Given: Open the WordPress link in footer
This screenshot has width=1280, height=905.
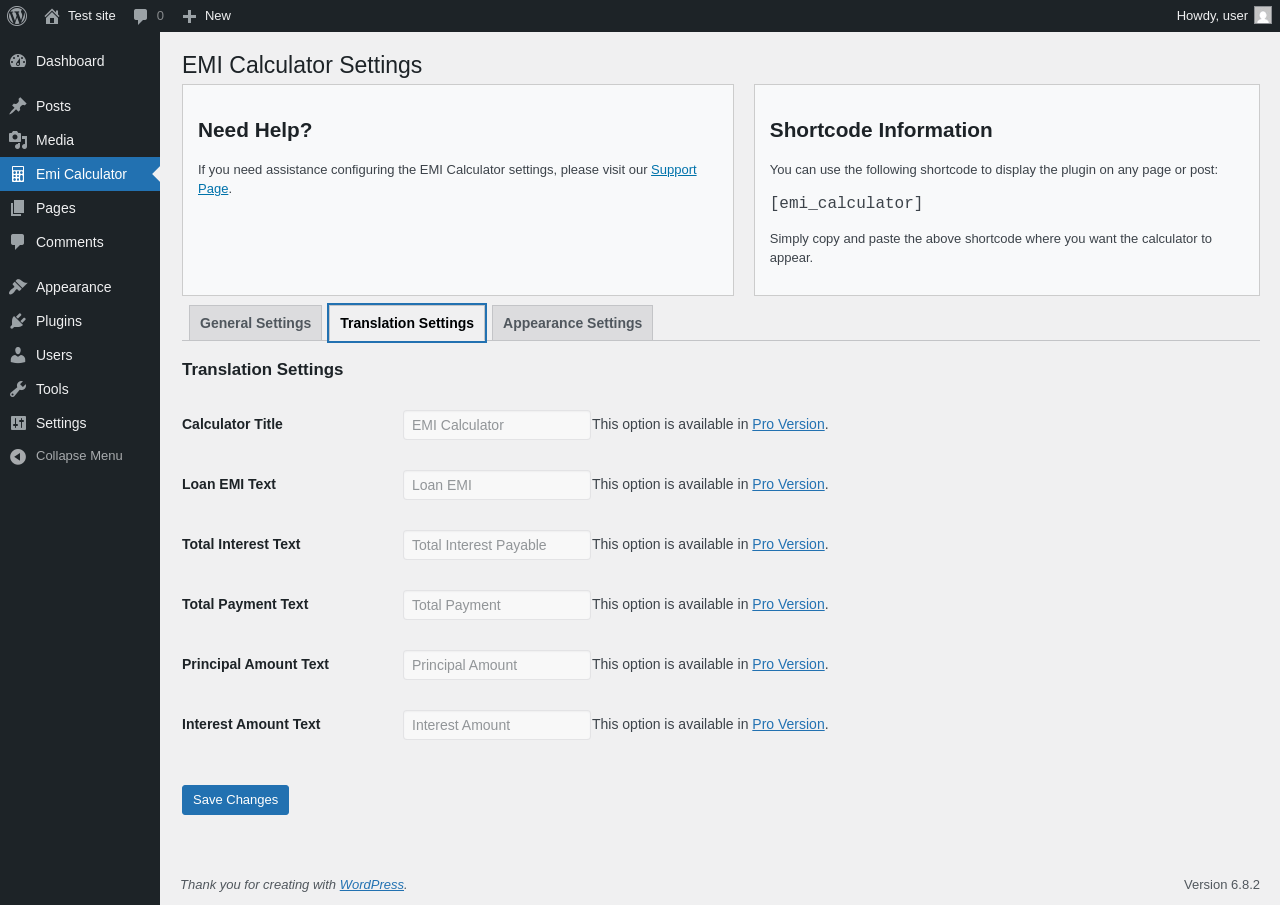Looking at the screenshot, I should pyautogui.click(x=372, y=884).
